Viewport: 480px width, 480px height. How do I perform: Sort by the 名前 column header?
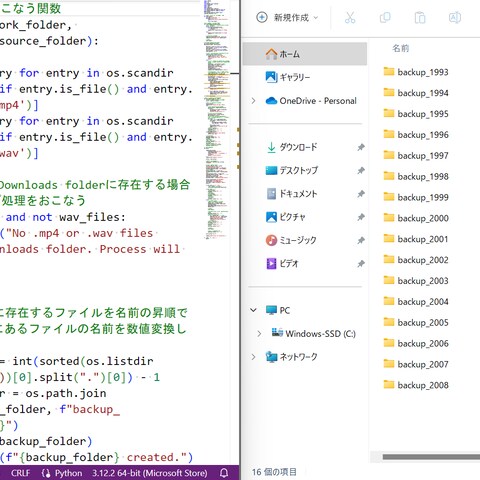[400, 49]
